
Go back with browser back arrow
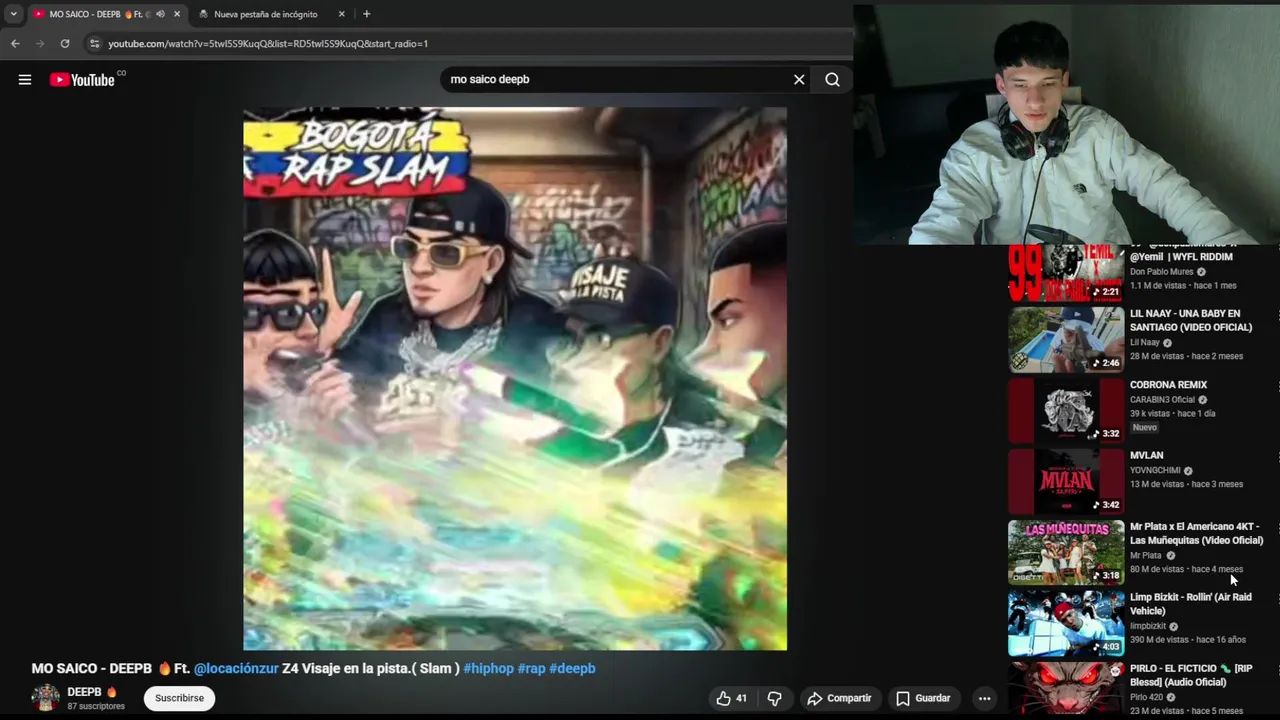(15, 44)
